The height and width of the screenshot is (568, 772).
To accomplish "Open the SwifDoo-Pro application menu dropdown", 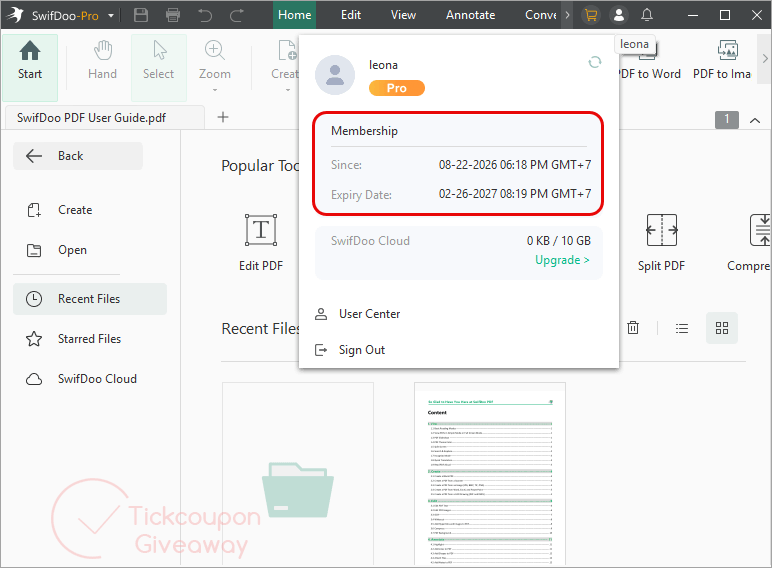I will (x=111, y=16).
